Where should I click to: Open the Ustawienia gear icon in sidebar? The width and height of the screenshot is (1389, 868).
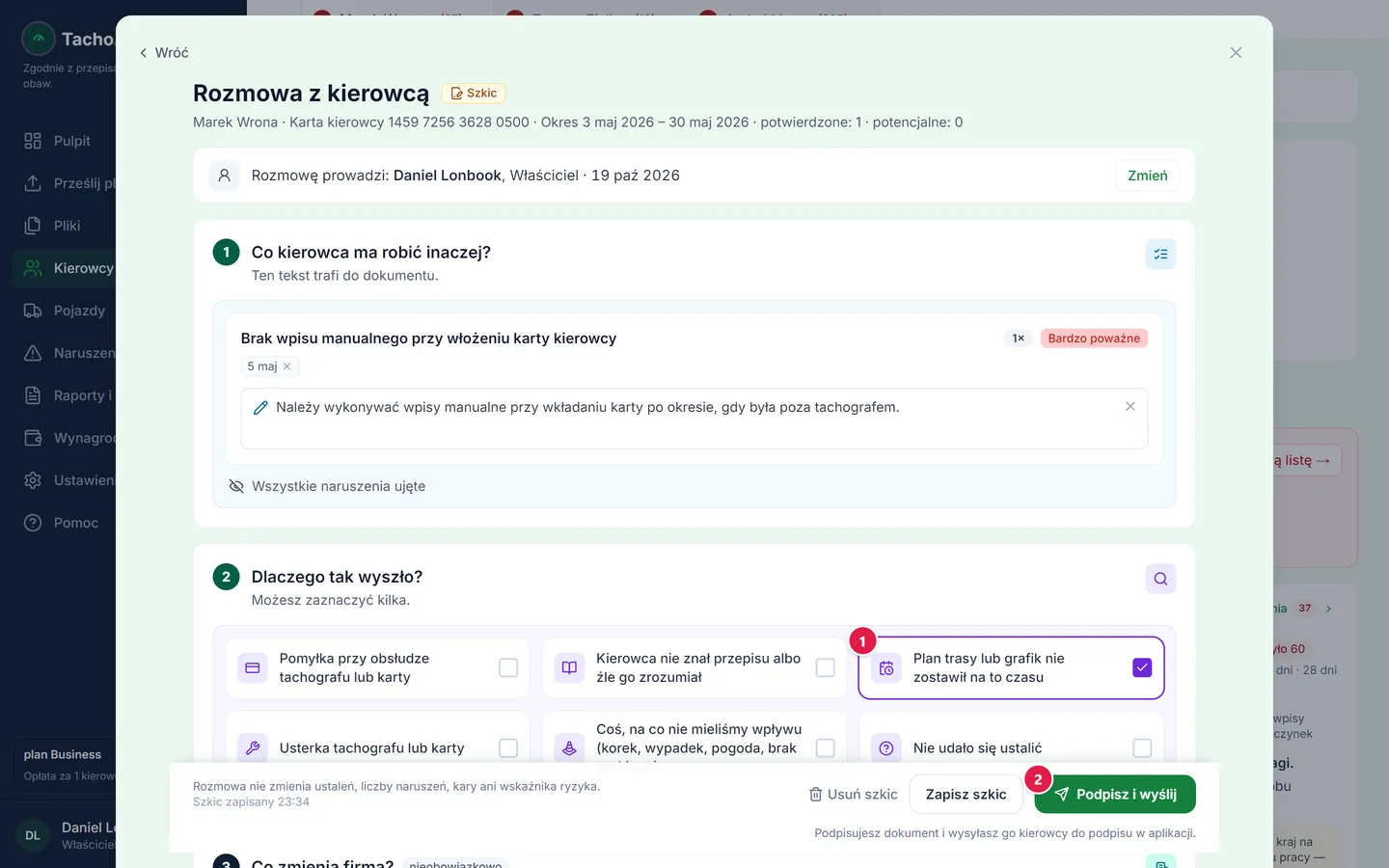[33, 480]
